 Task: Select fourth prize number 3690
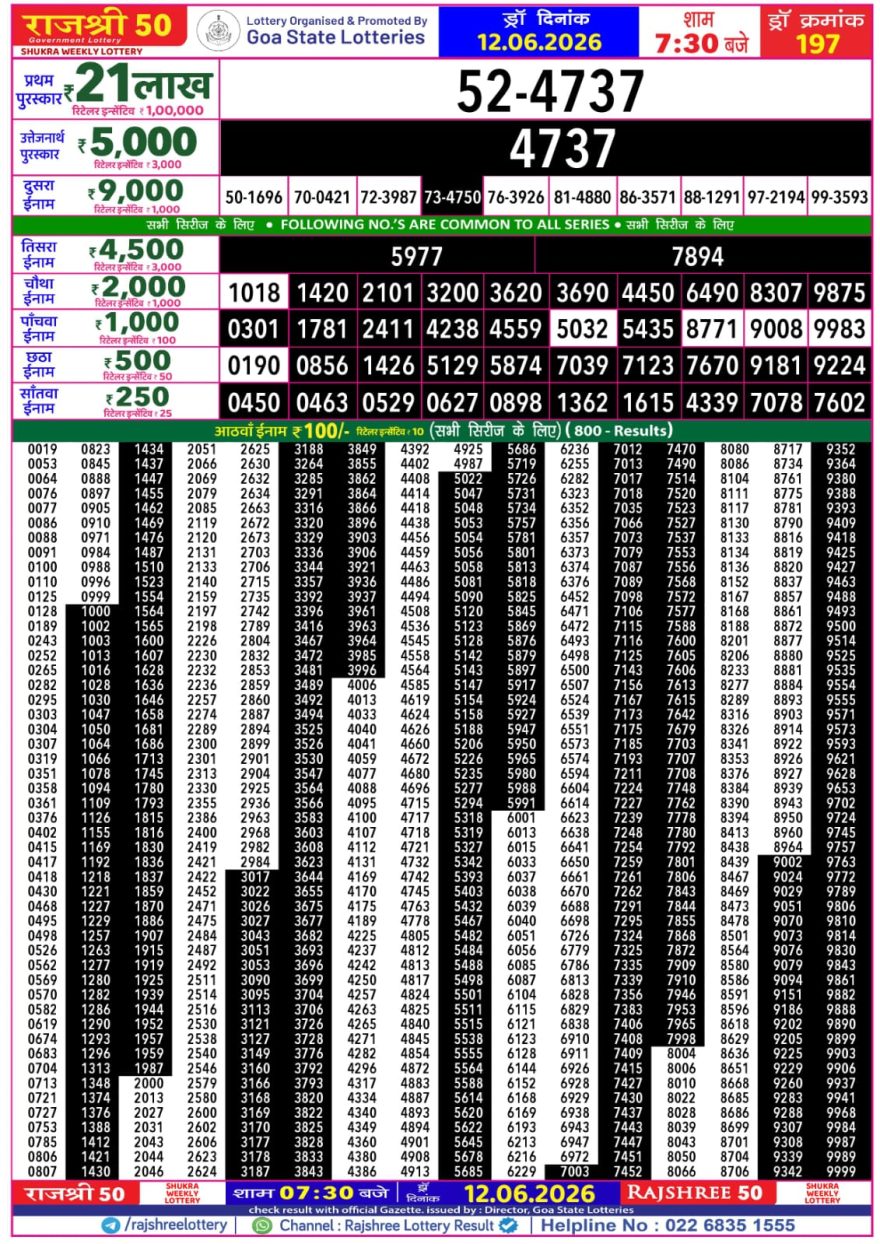click(x=582, y=293)
